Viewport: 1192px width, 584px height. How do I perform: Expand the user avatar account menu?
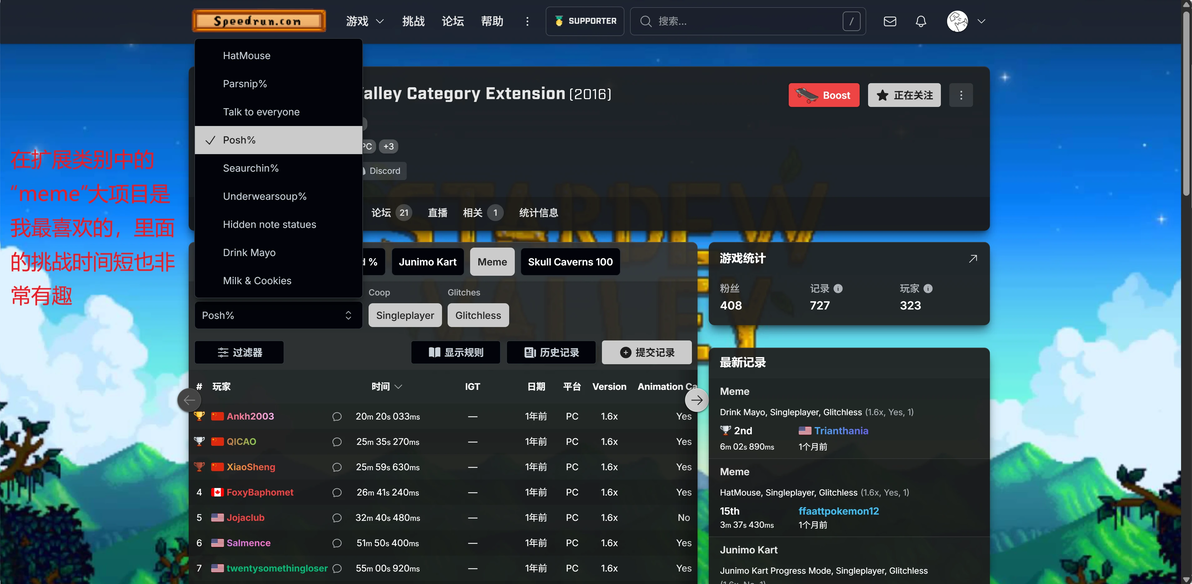pos(965,21)
